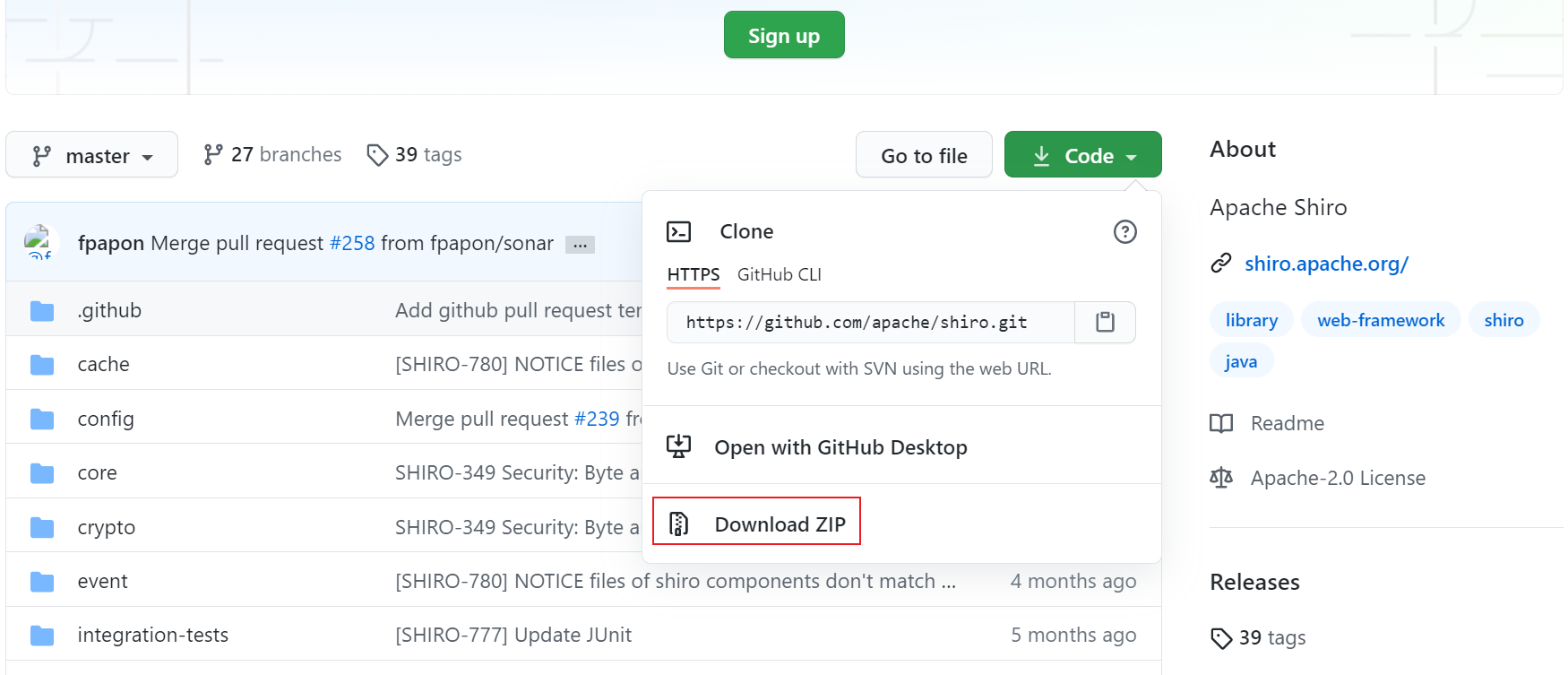Open the Releases heading link
This screenshot has width=1568, height=675.
coord(1254,582)
